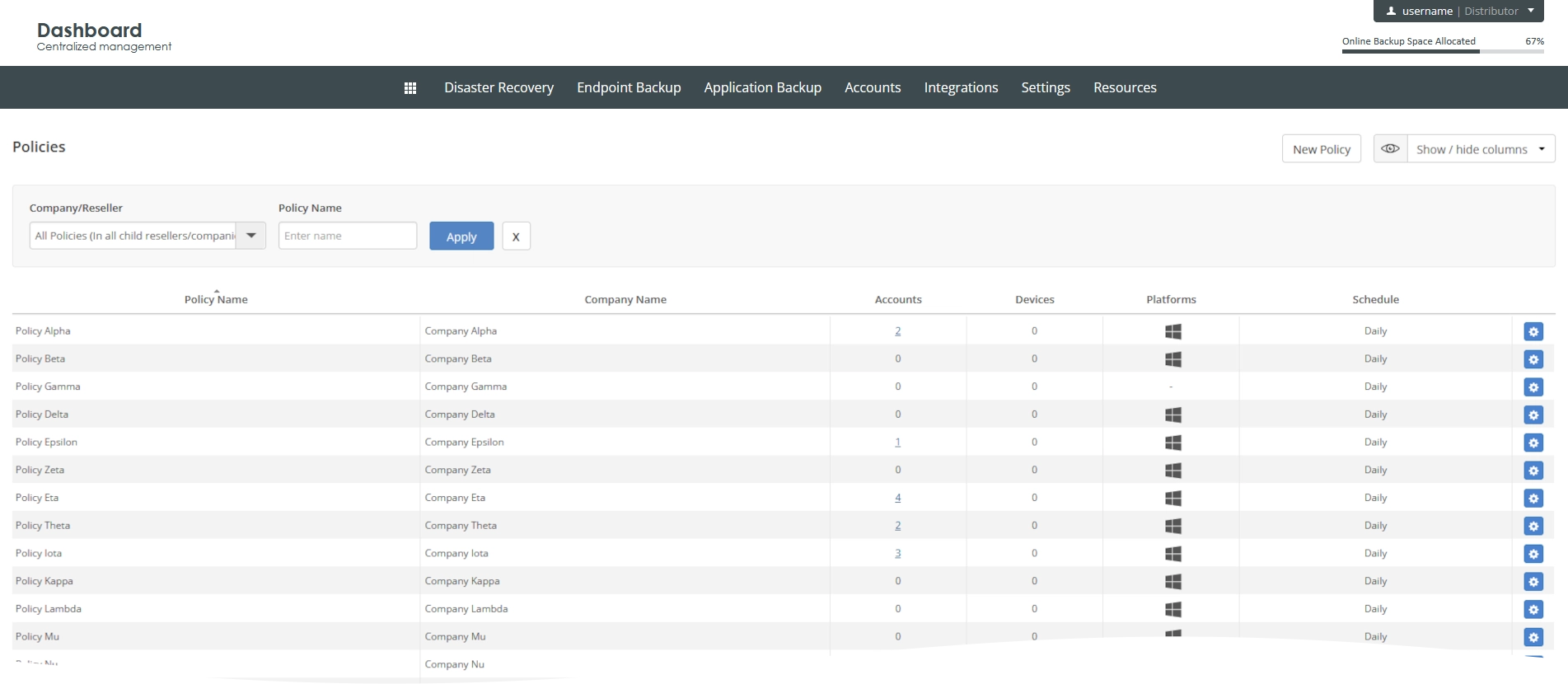The image size is (1568, 684).
Task: Click Windows platform icon for Policy Alpha
Action: coord(1173,331)
